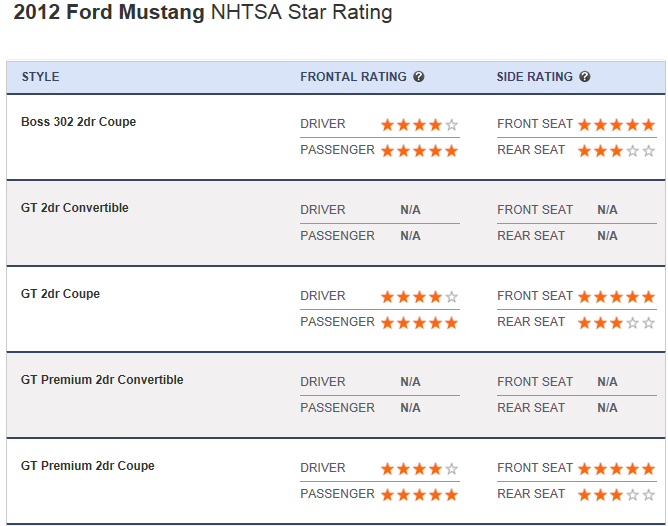Click Boss 302 rear seat side stars
The height and width of the screenshot is (526, 668).
point(616,151)
